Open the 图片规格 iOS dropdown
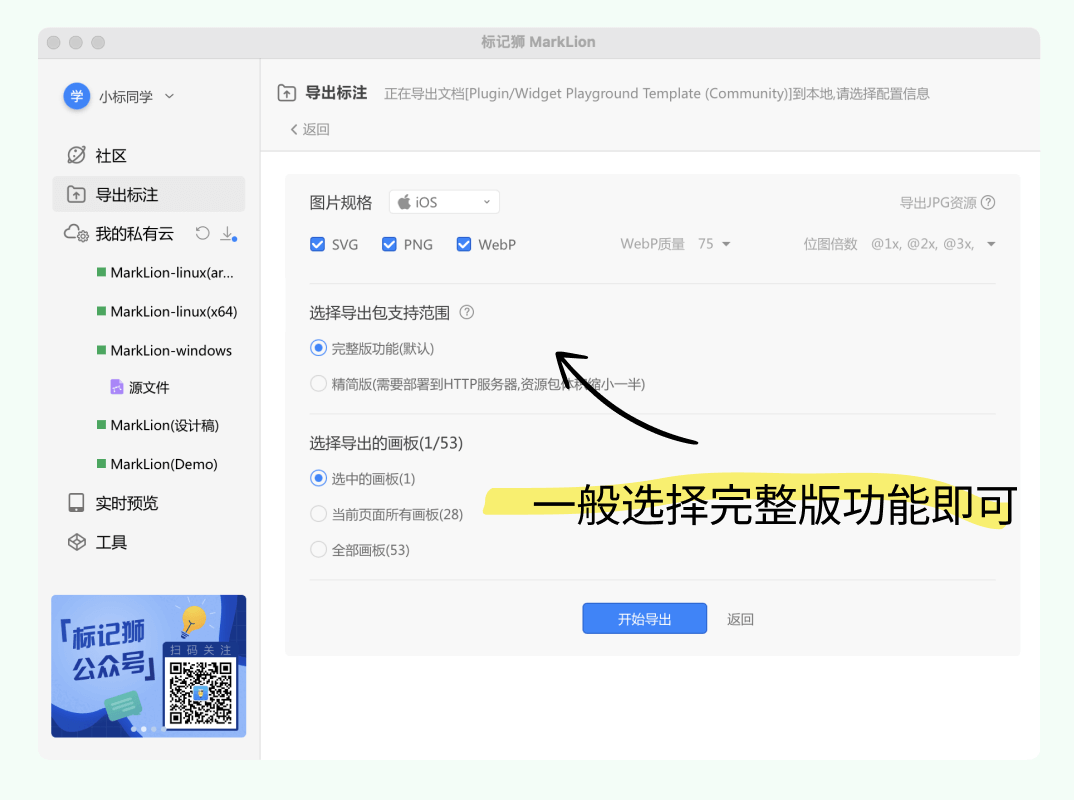1074x800 pixels. [x=444, y=202]
